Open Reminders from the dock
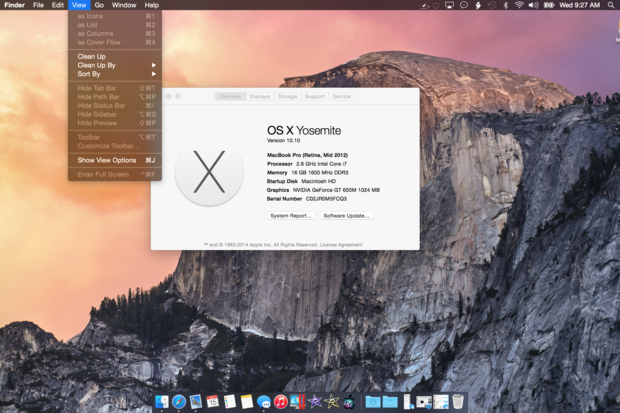This screenshot has width=620, height=413. (230, 402)
